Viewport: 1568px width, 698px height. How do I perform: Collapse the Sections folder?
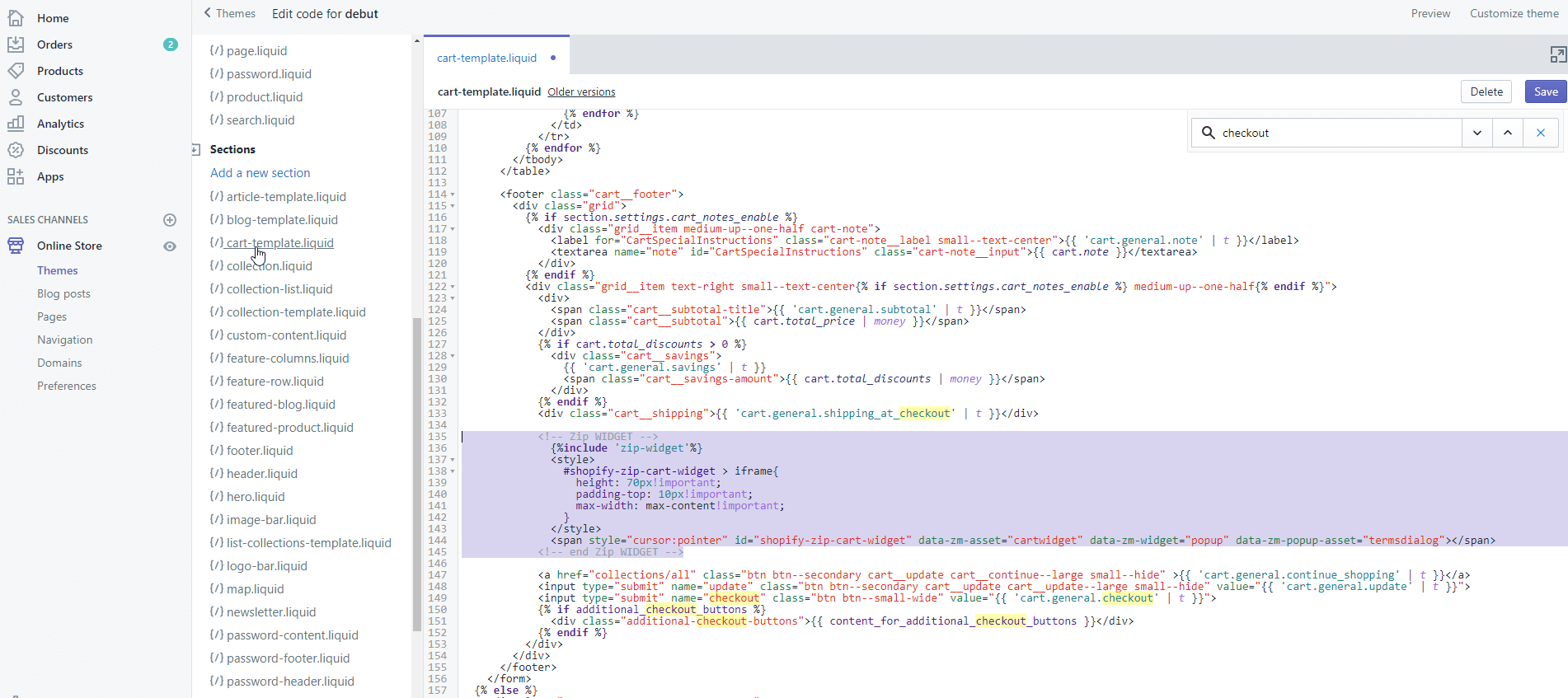click(196, 149)
